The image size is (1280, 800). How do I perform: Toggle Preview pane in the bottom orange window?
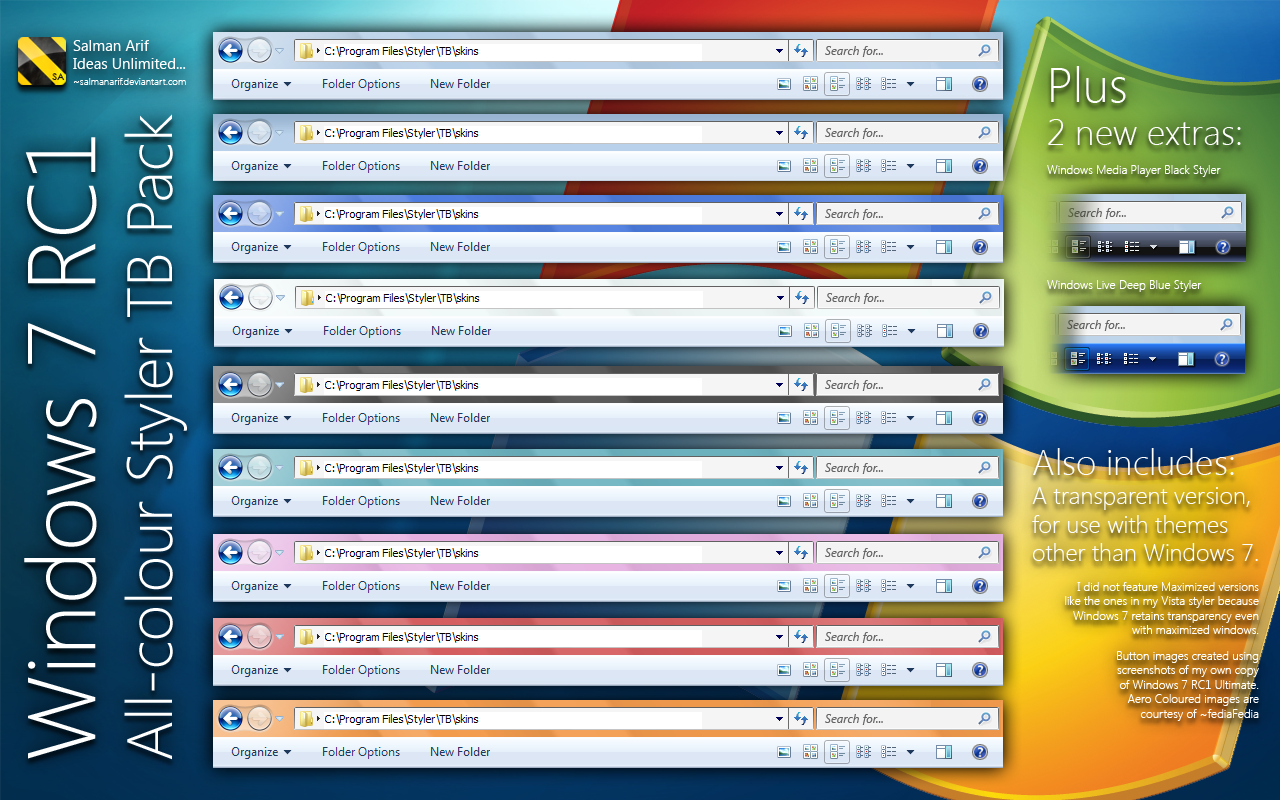point(943,751)
